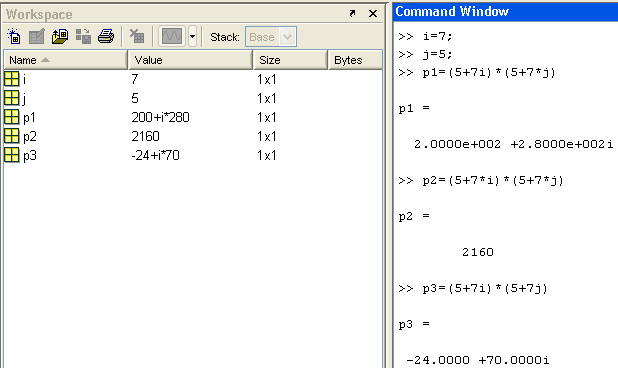The height and width of the screenshot is (368, 618).
Task: Select variable i array icon
Action: click(11, 79)
